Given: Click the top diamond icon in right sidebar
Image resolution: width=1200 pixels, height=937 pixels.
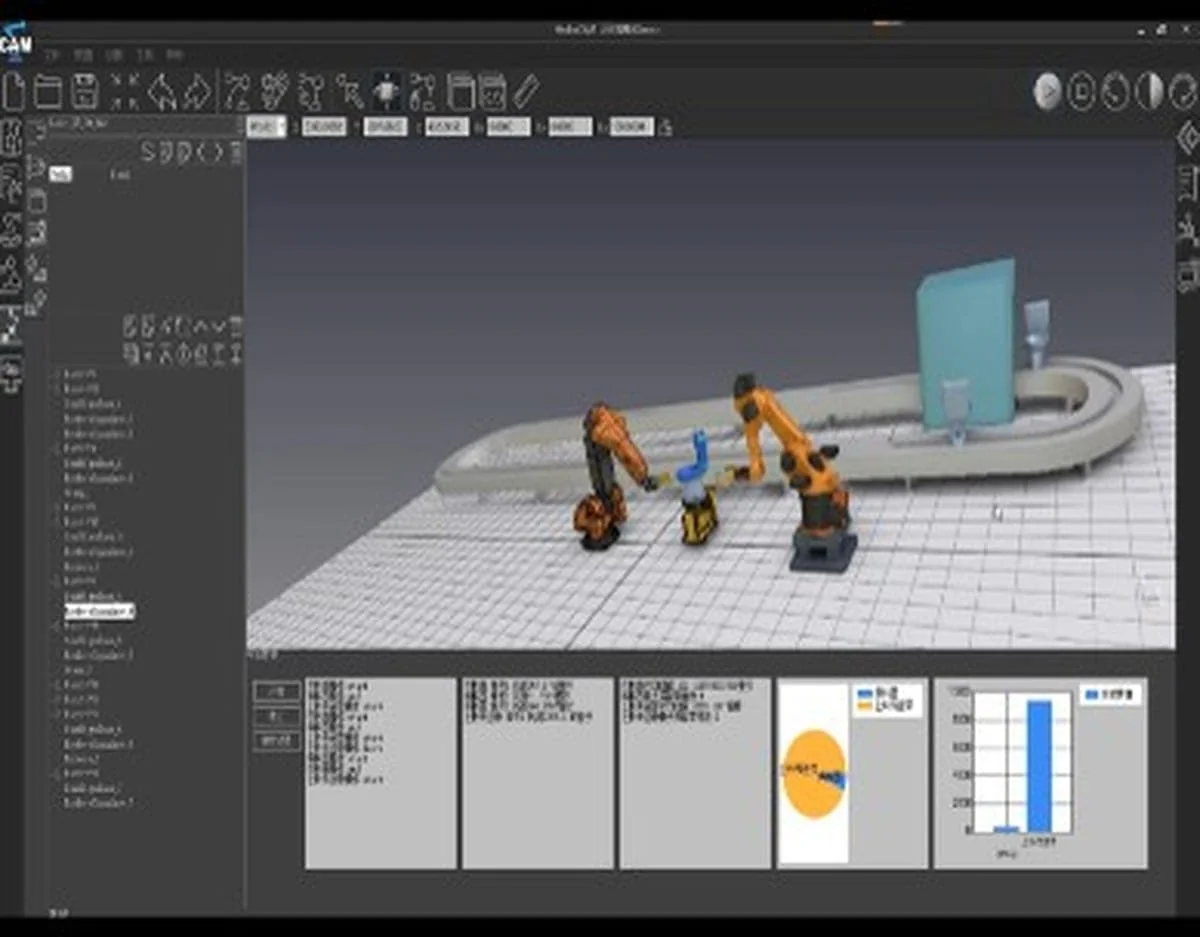Looking at the screenshot, I should [x=1188, y=137].
